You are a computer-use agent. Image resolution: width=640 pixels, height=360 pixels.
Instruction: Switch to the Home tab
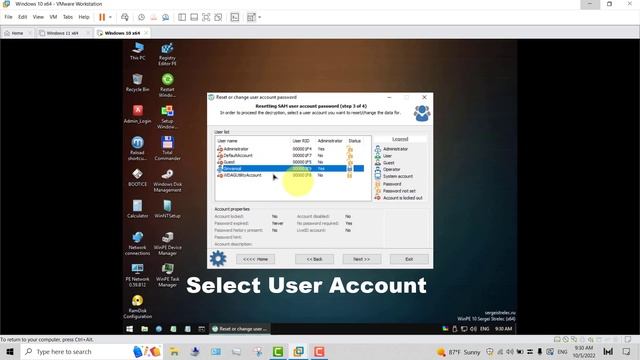pyautogui.click(x=17, y=33)
